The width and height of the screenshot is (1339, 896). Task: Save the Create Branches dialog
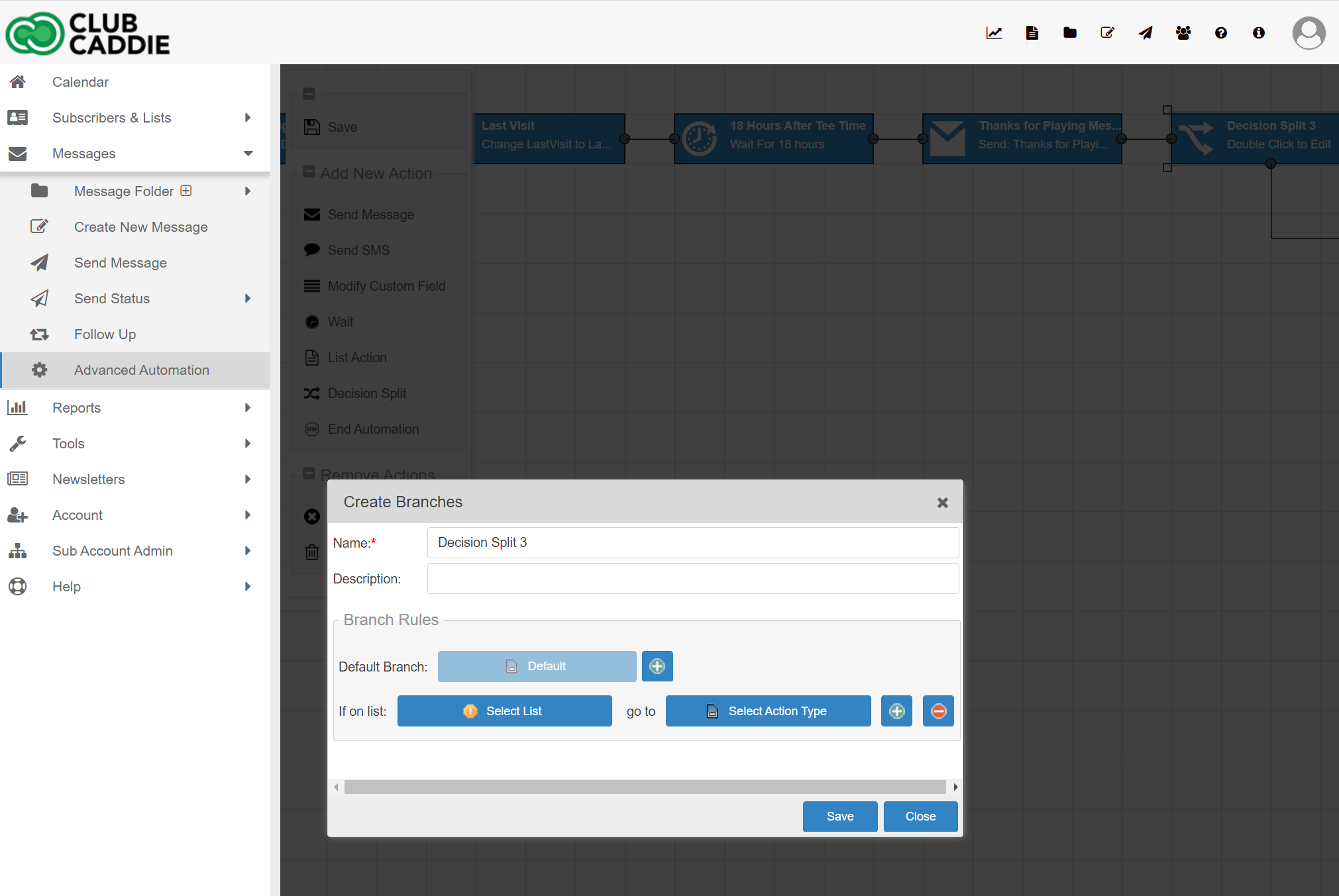click(839, 817)
